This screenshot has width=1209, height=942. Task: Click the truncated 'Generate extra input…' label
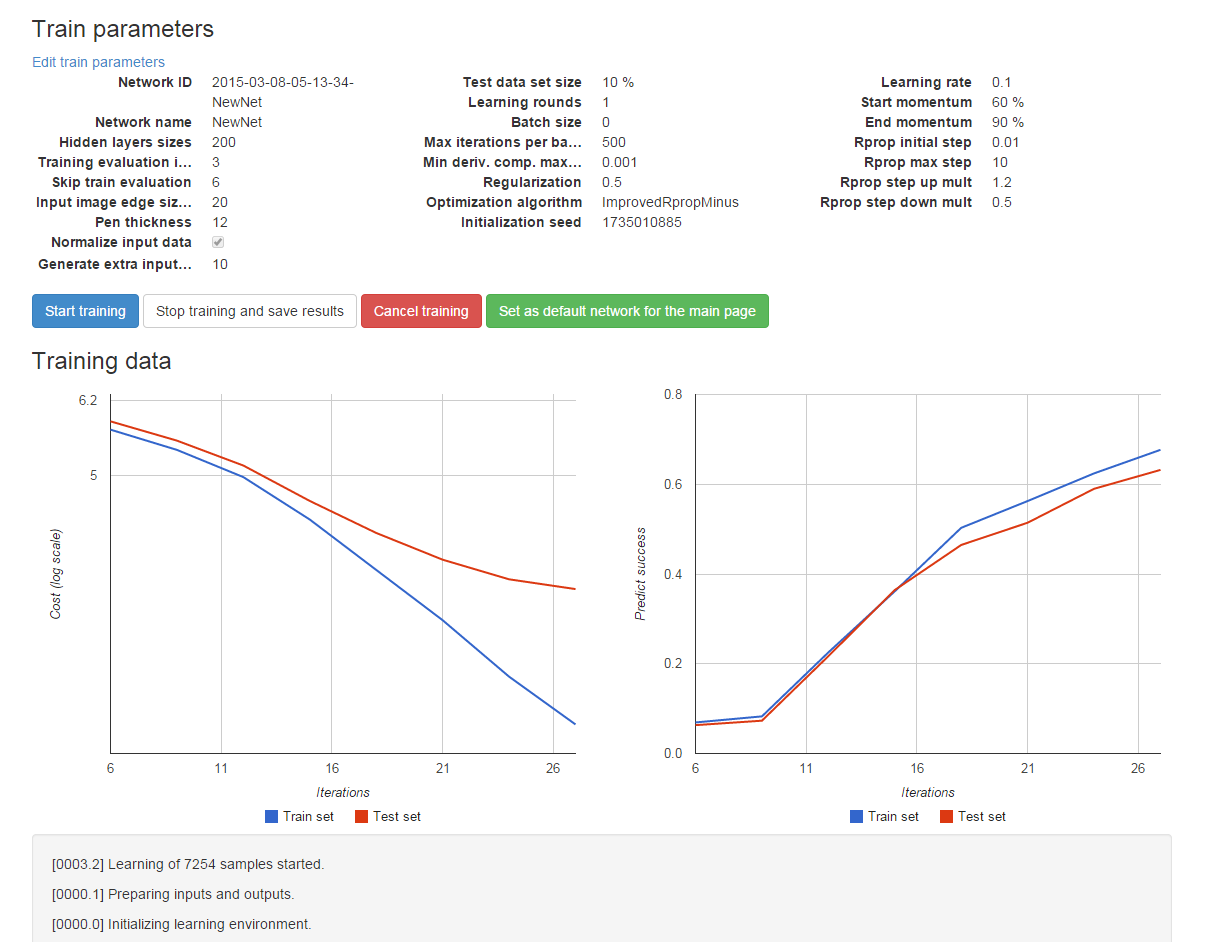click(x=114, y=264)
